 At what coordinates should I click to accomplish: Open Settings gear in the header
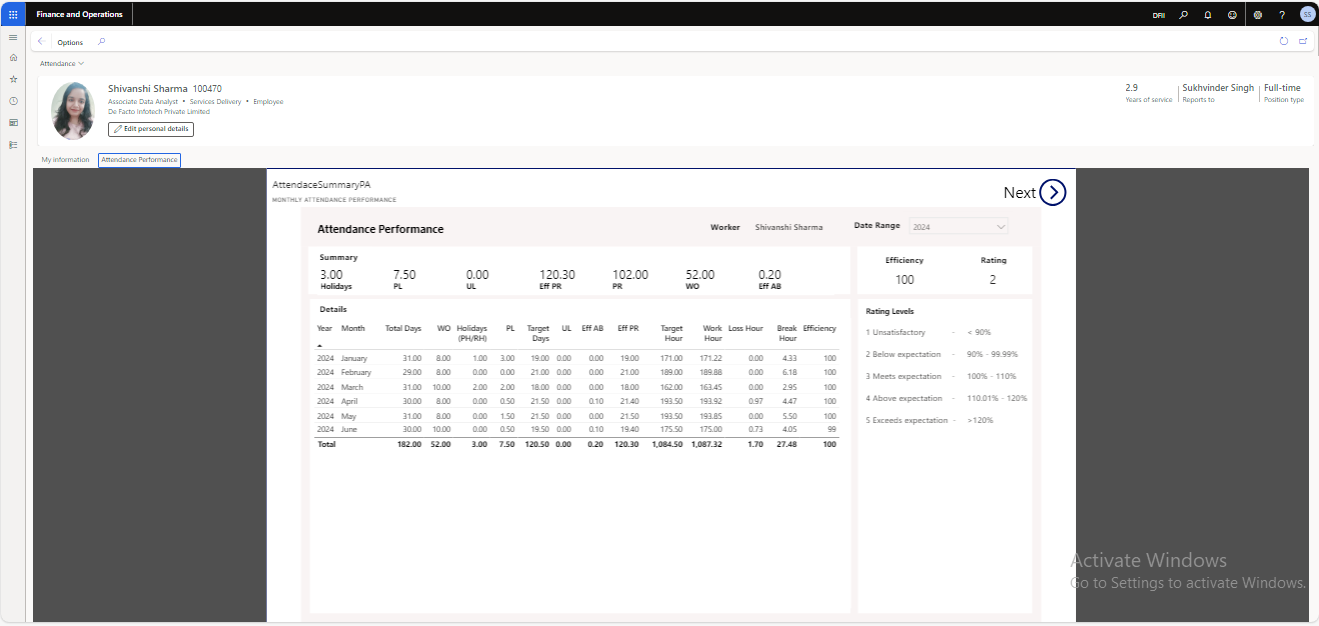point(1257,15)
